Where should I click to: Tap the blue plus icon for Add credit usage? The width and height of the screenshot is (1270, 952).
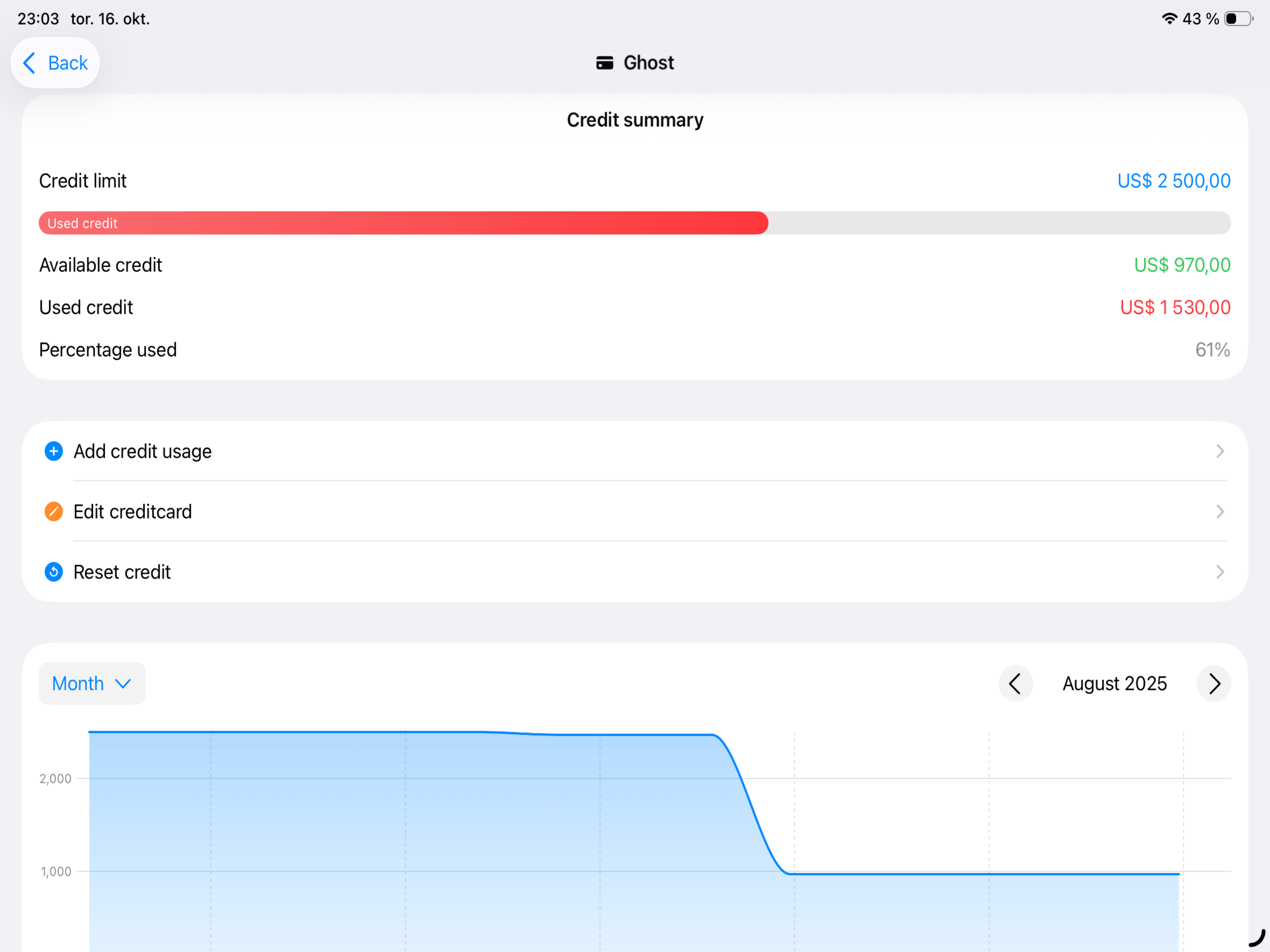(54, 451)
